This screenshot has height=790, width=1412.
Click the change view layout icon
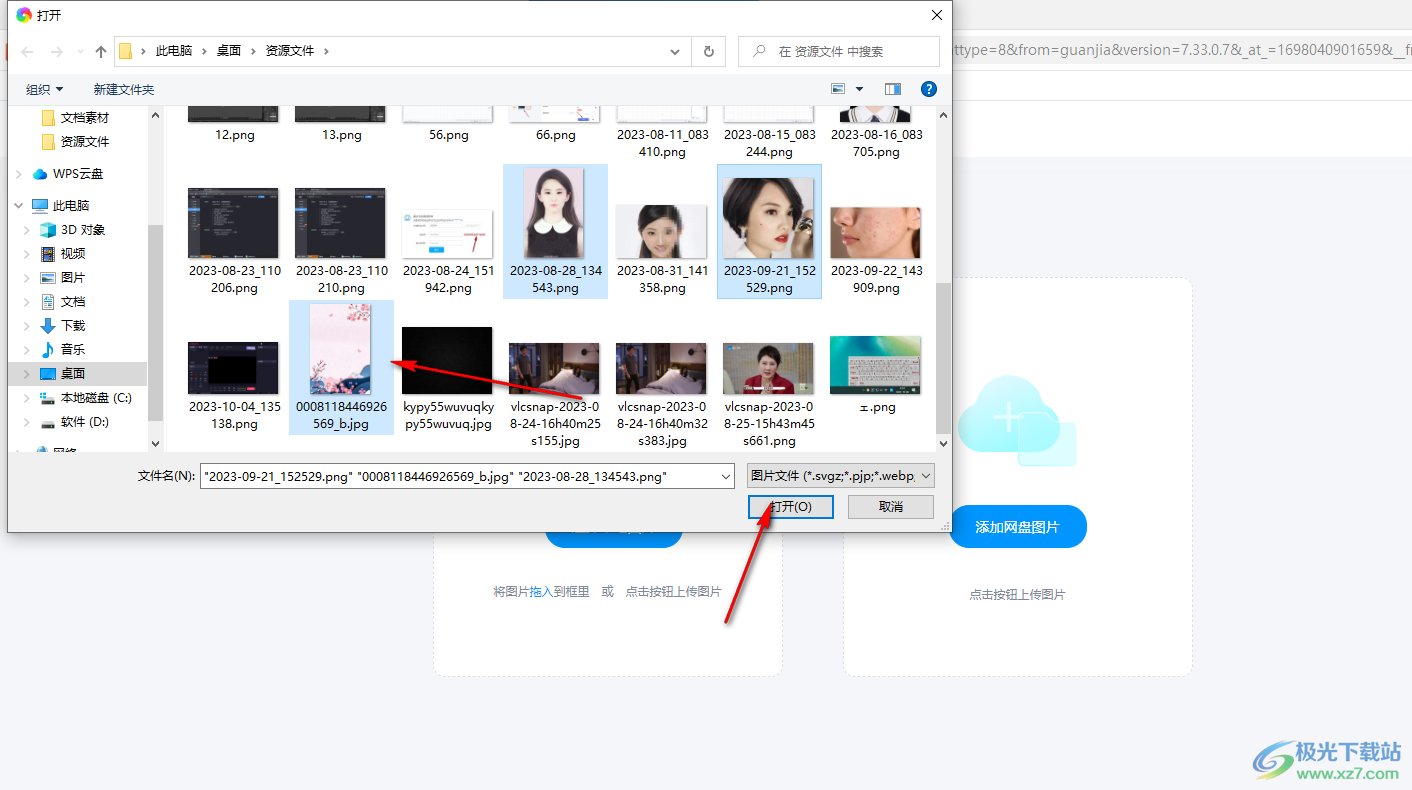coord(838,89)
